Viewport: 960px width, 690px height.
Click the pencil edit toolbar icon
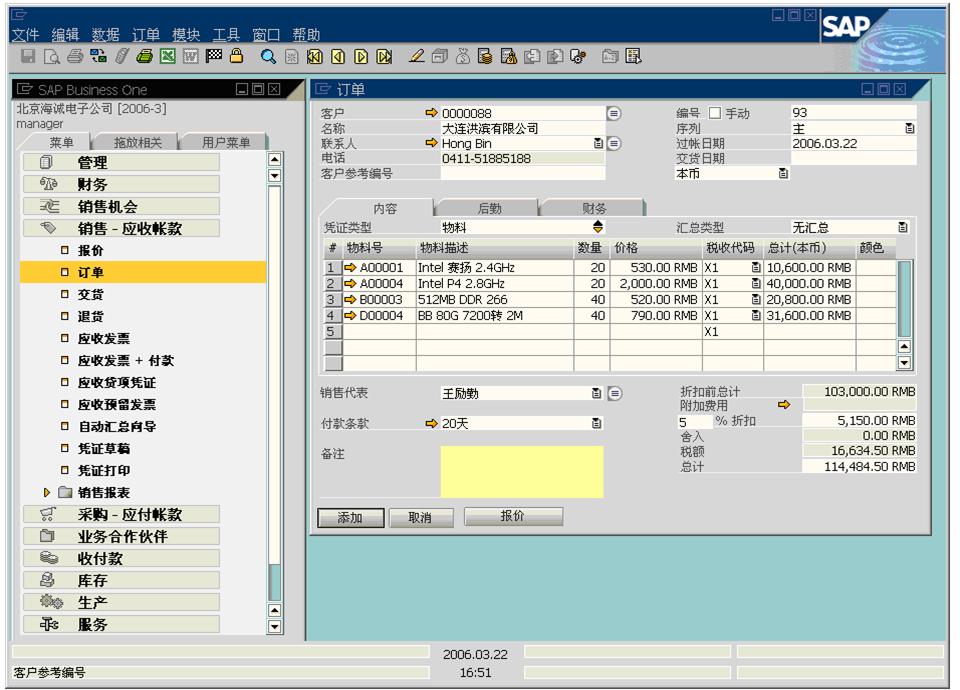pos(416,56)
